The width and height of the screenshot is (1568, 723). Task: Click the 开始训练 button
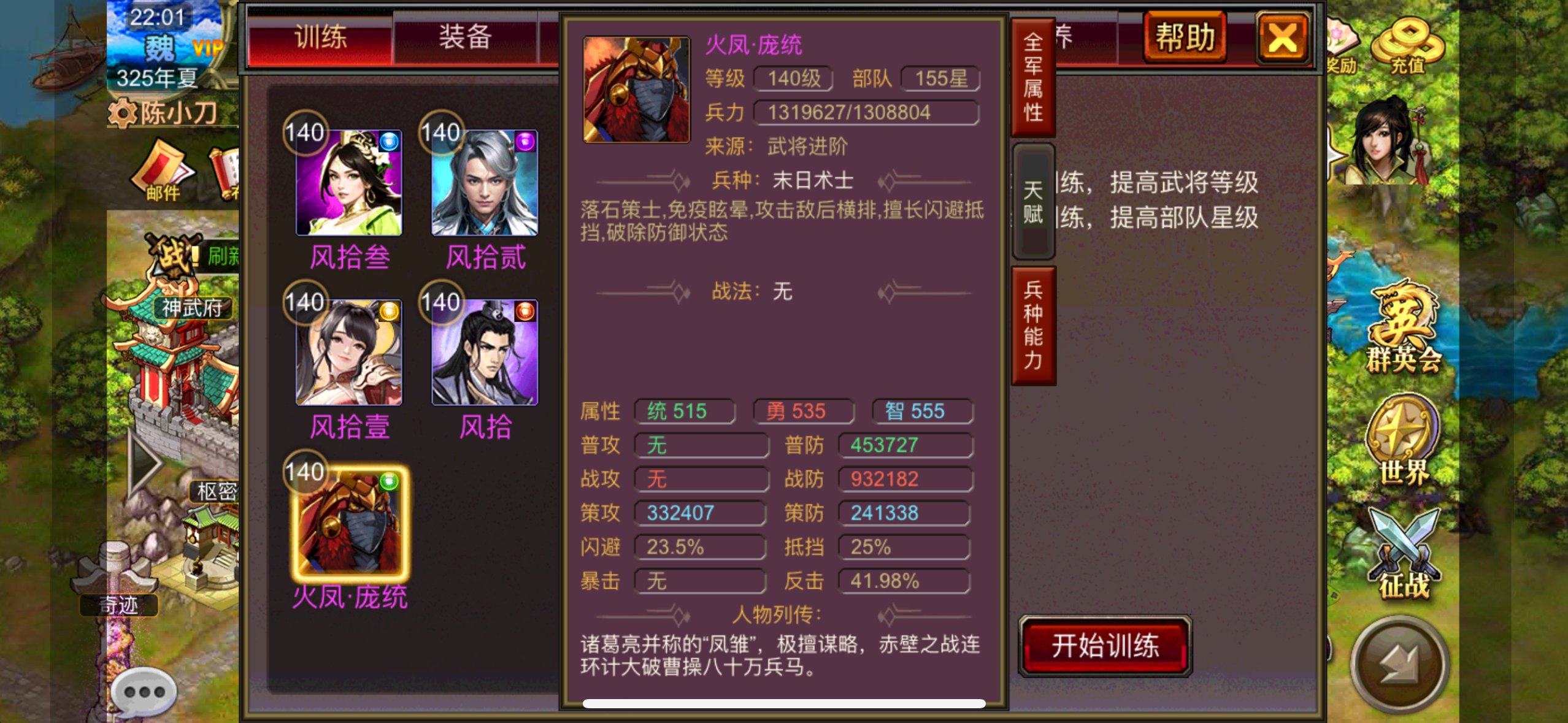[1105, 646]
